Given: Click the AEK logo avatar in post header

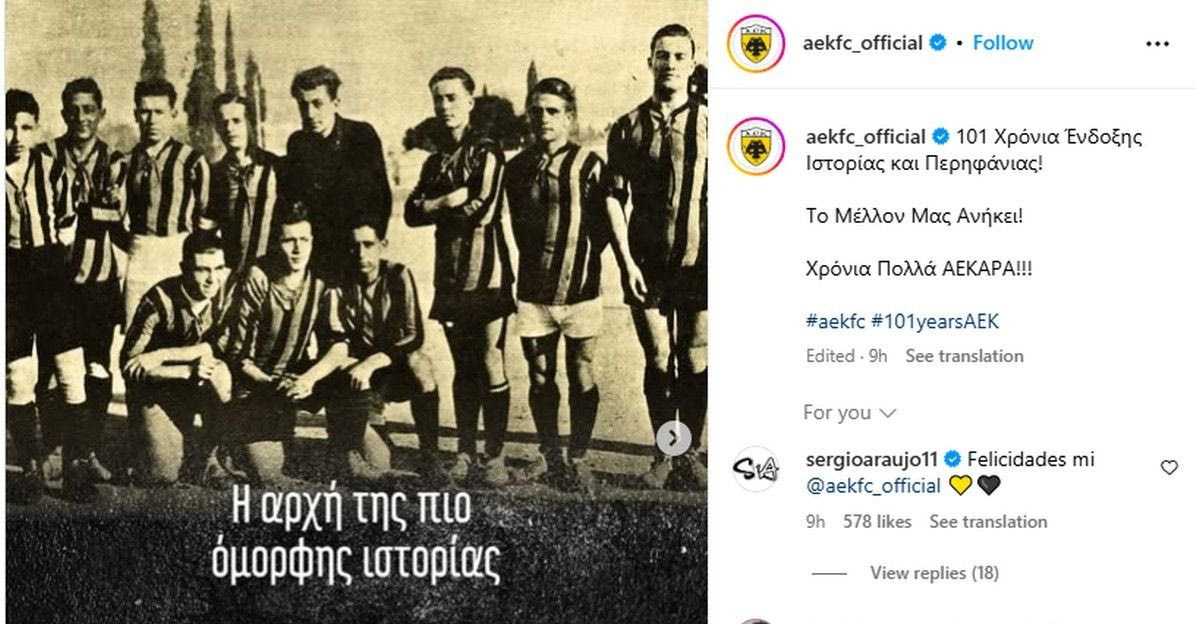Looking at the screenshot, I should [x=756, y=43].
